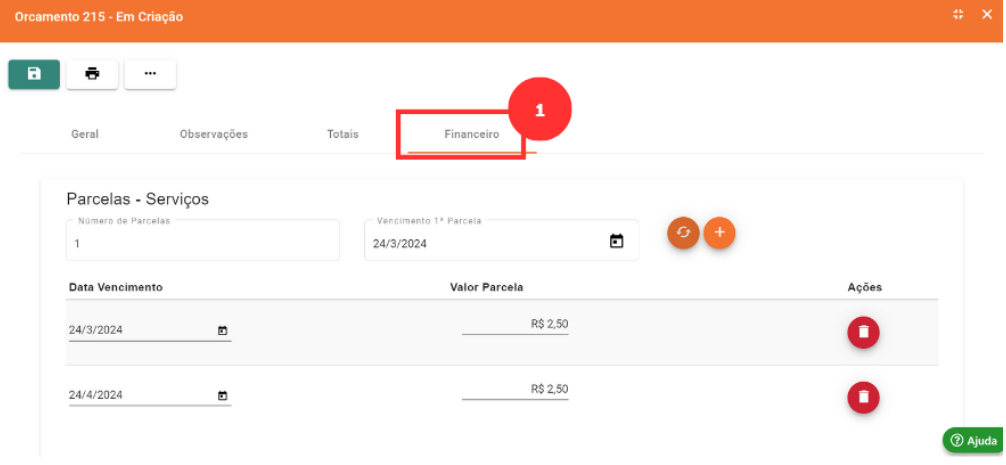Open date picker for 24/4/2024 row

[x=222, y=396]
